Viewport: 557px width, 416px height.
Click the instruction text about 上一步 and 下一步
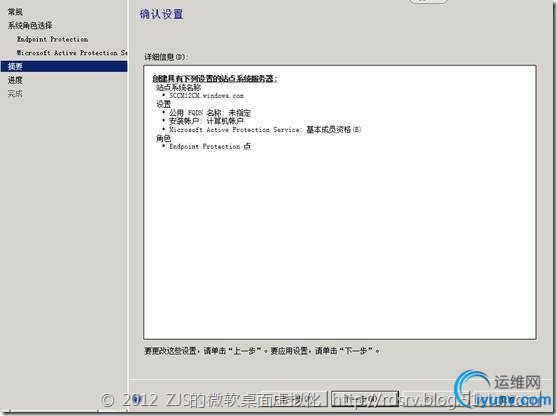tap(261, 351)
